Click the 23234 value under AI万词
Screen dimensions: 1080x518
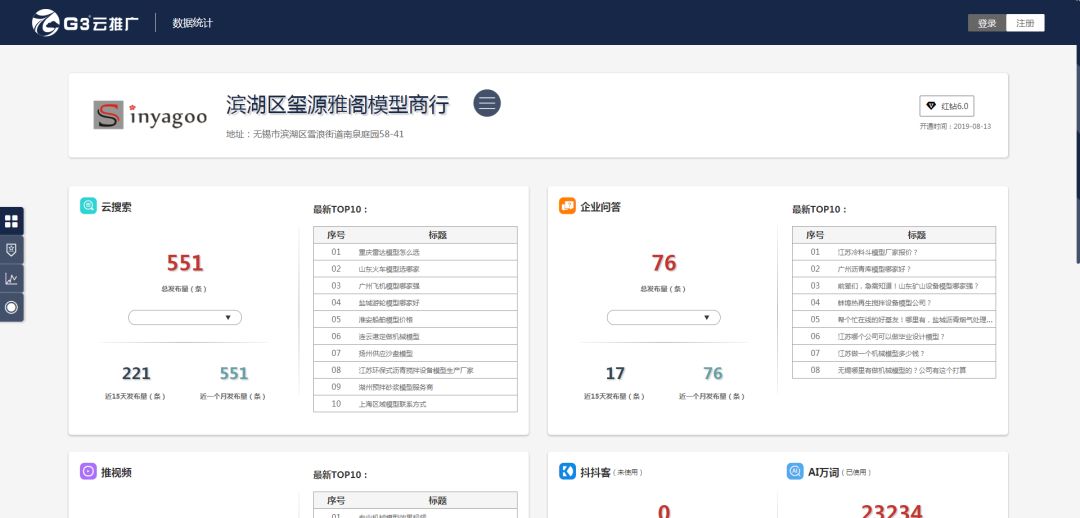891,511
